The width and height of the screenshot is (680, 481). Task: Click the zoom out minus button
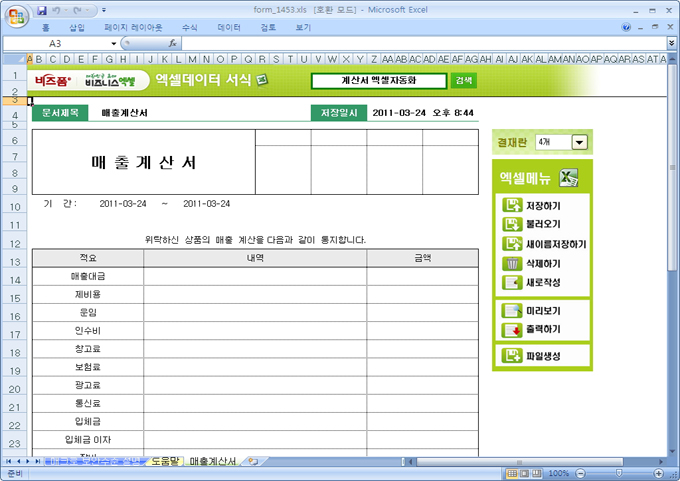[580, 474]
